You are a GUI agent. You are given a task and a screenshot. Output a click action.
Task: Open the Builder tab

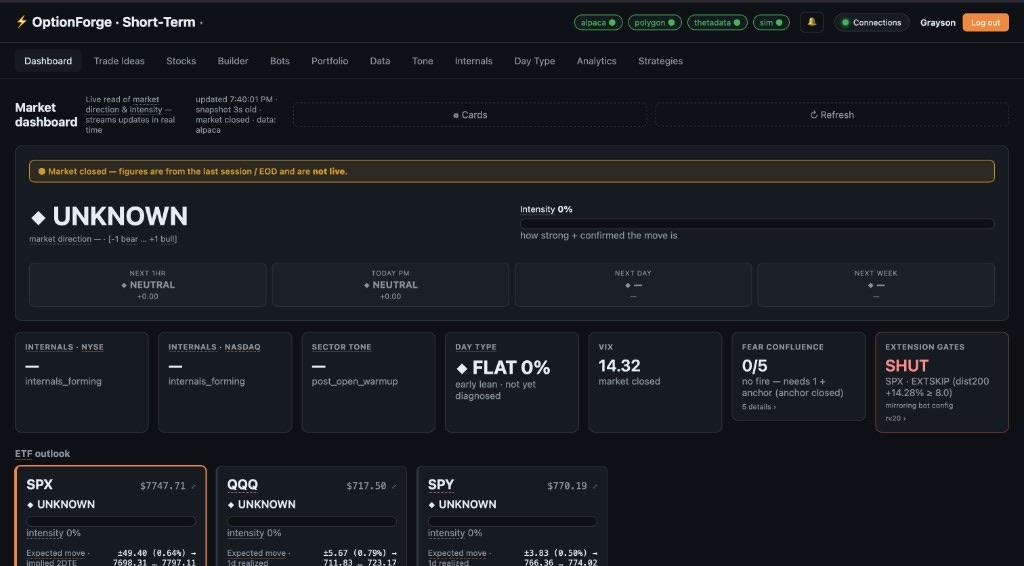point(232,61)
